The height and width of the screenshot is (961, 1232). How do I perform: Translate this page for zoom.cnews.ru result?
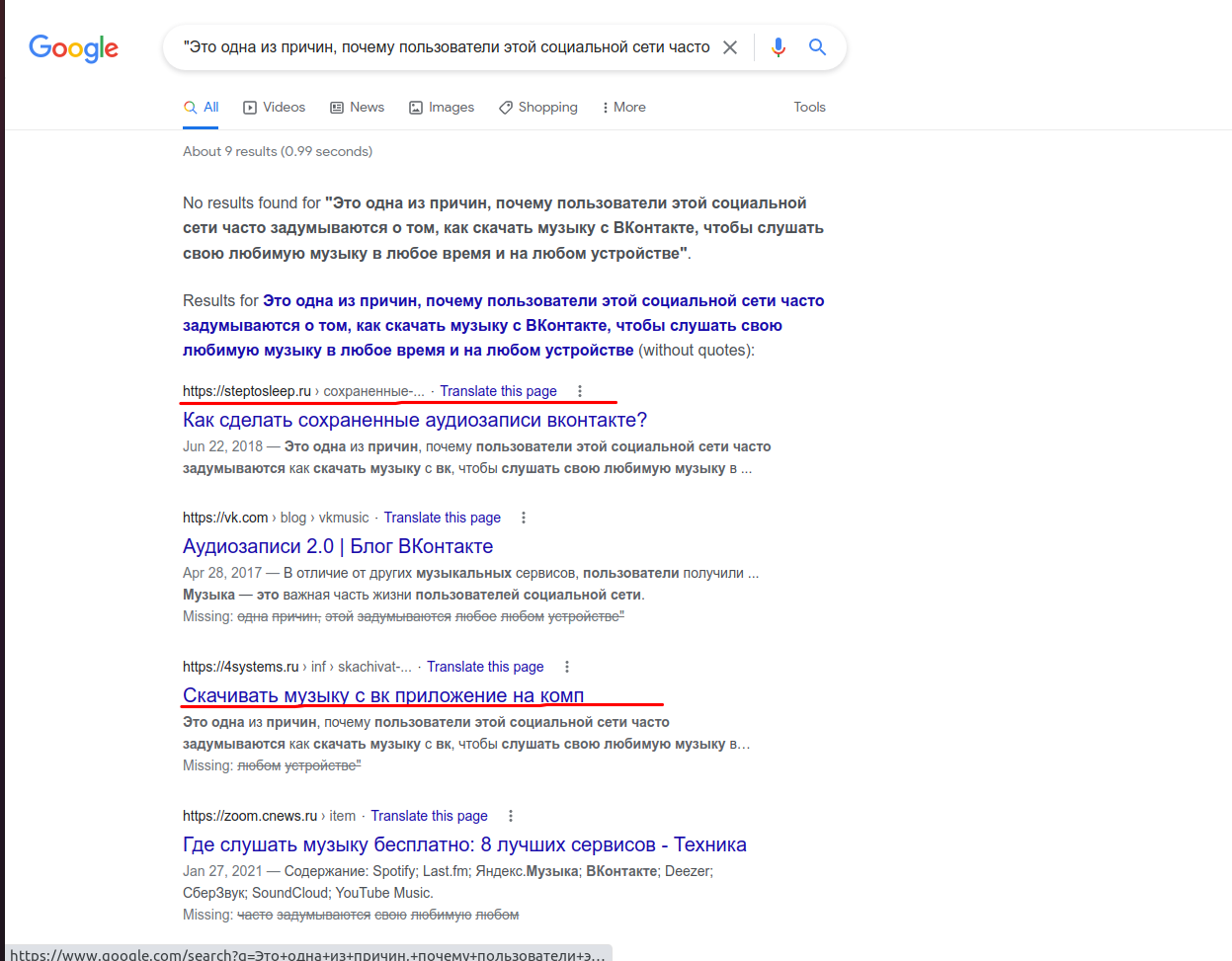pos(429,816)
